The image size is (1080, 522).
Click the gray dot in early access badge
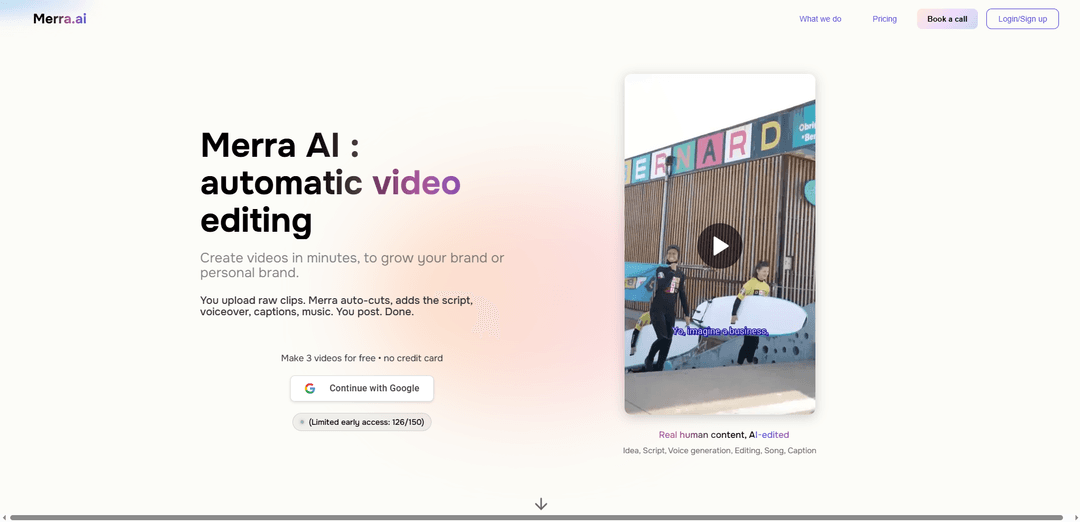302,422
